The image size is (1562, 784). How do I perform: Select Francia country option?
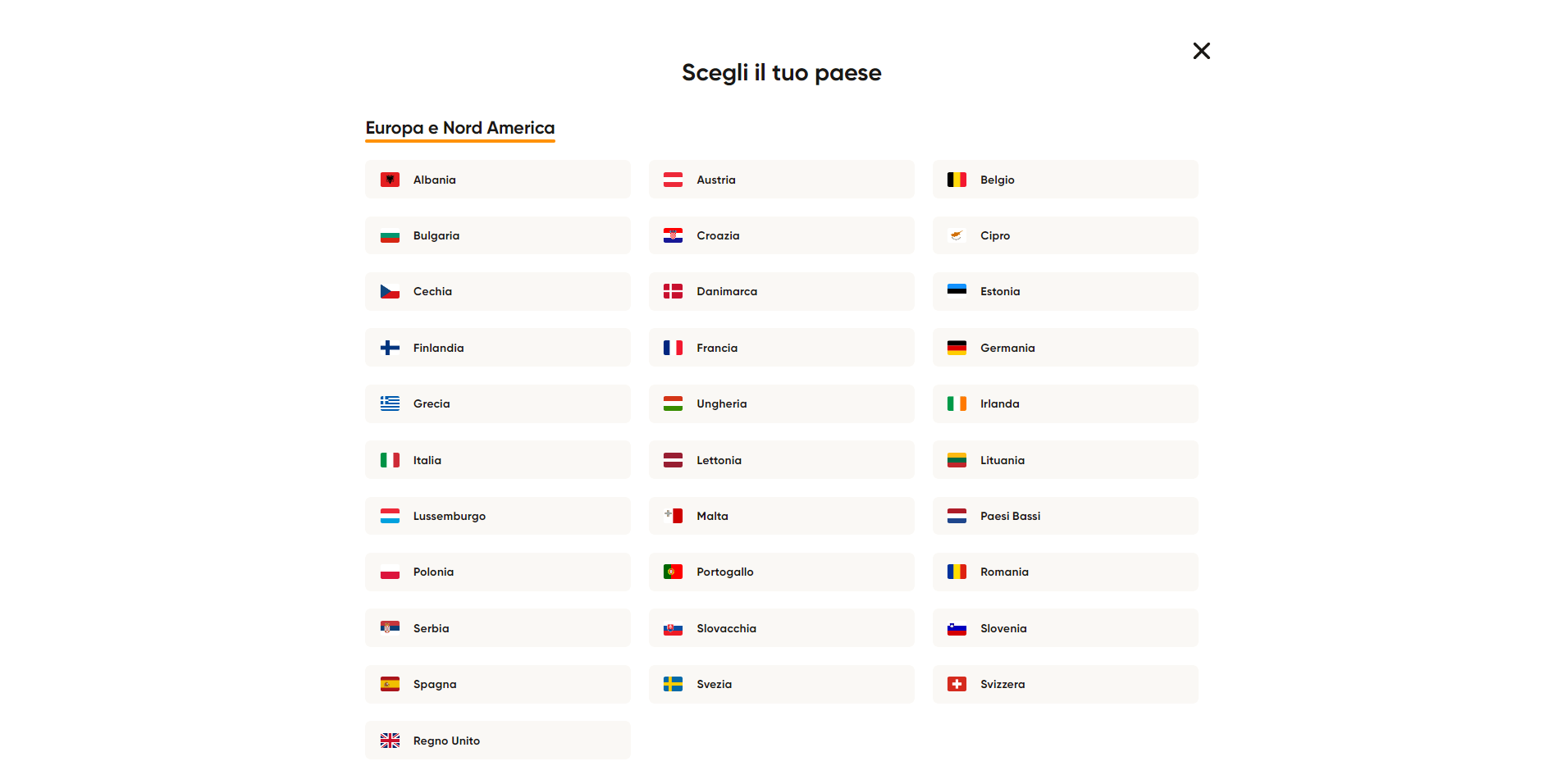[x=781, y=348]
